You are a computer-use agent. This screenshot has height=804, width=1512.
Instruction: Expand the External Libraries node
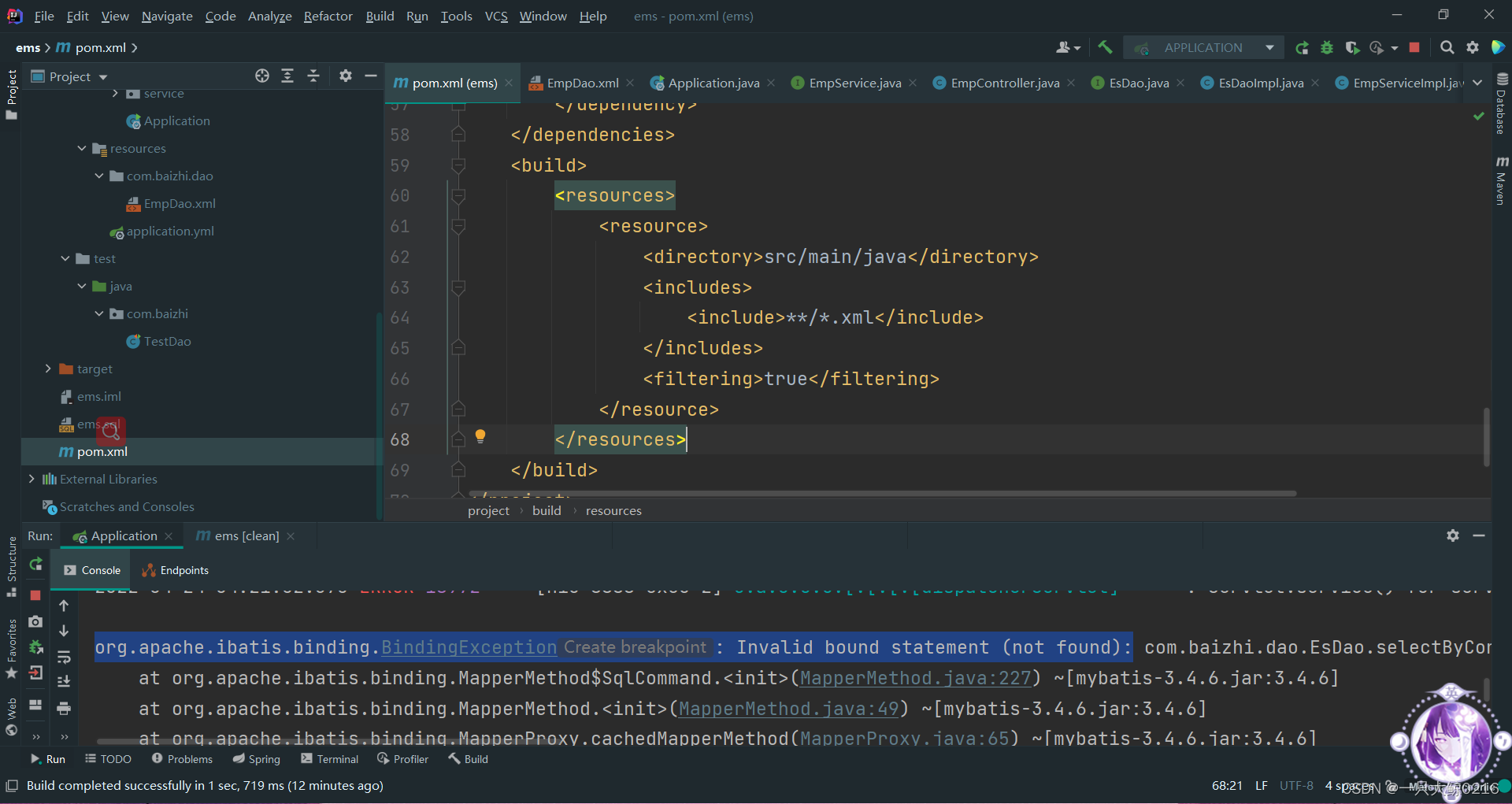point(31,479)
